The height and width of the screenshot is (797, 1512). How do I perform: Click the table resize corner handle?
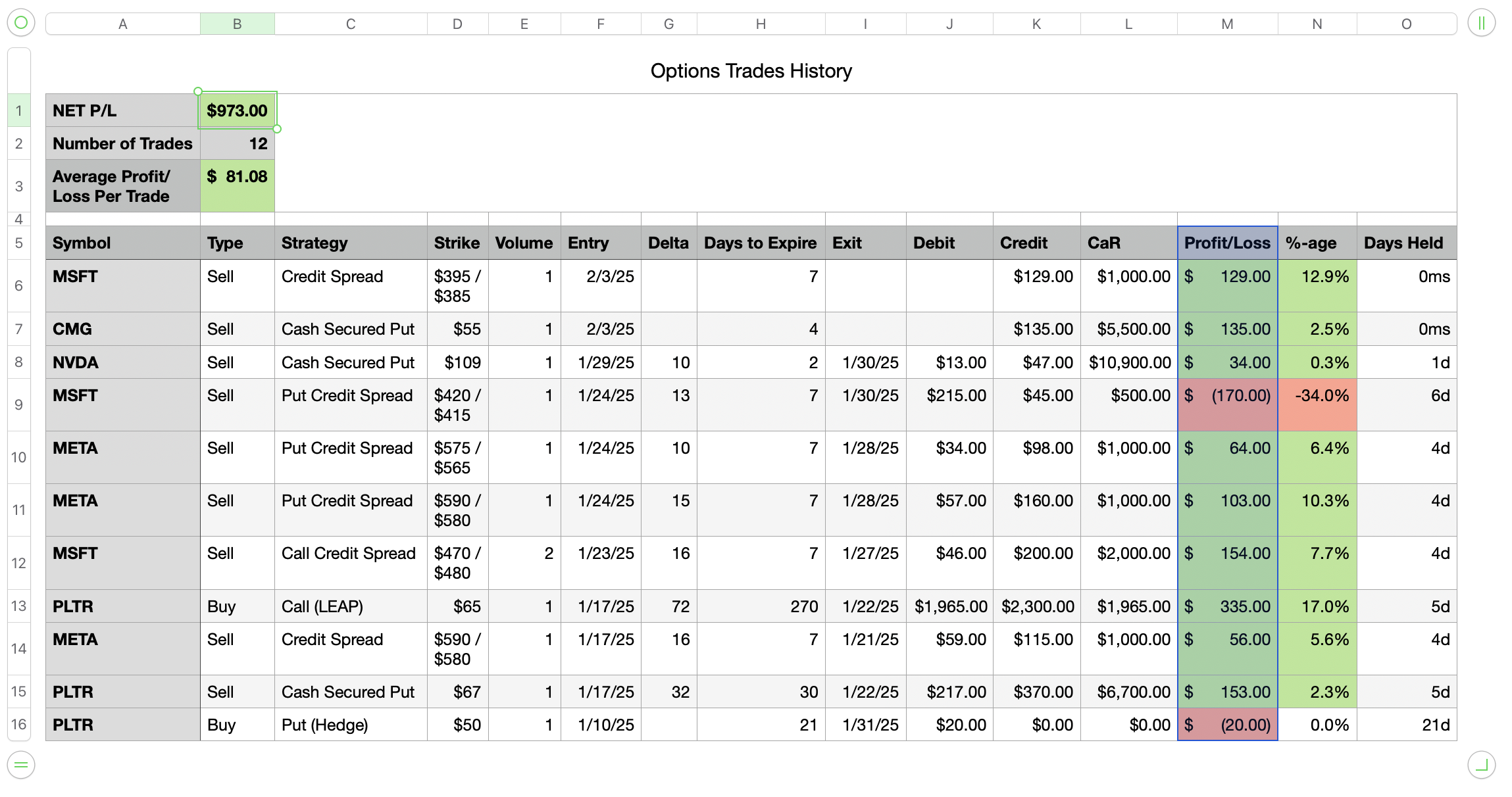pyautogui.click(x=1481, y=765)
